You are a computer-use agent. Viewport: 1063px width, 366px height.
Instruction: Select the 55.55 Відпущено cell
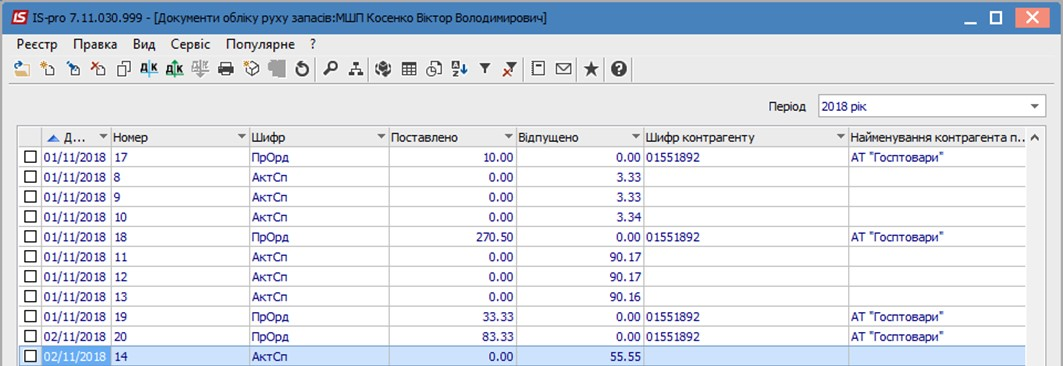click(x=580, y=357)
